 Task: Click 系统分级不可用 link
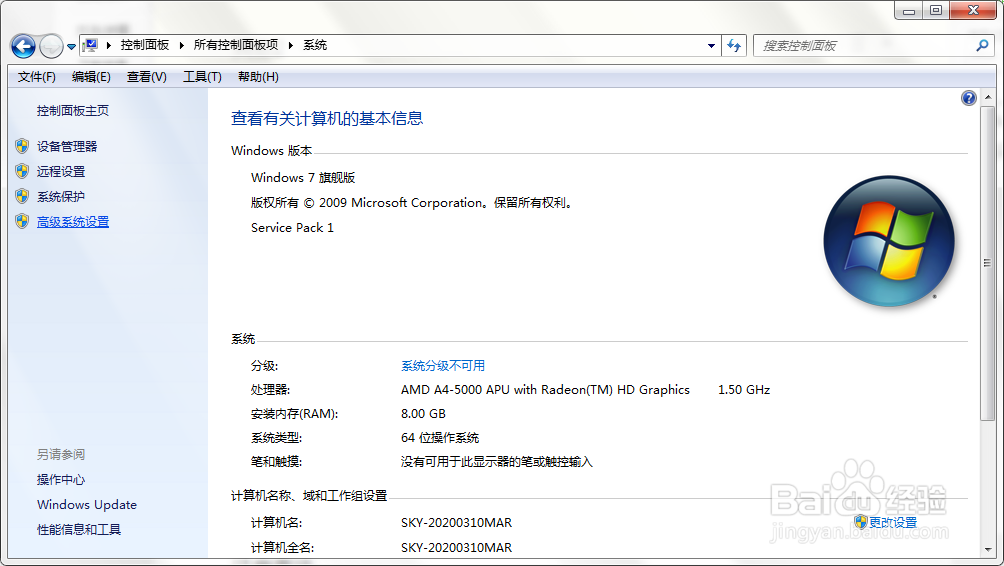pyautogui.click(x=443, y=366)
